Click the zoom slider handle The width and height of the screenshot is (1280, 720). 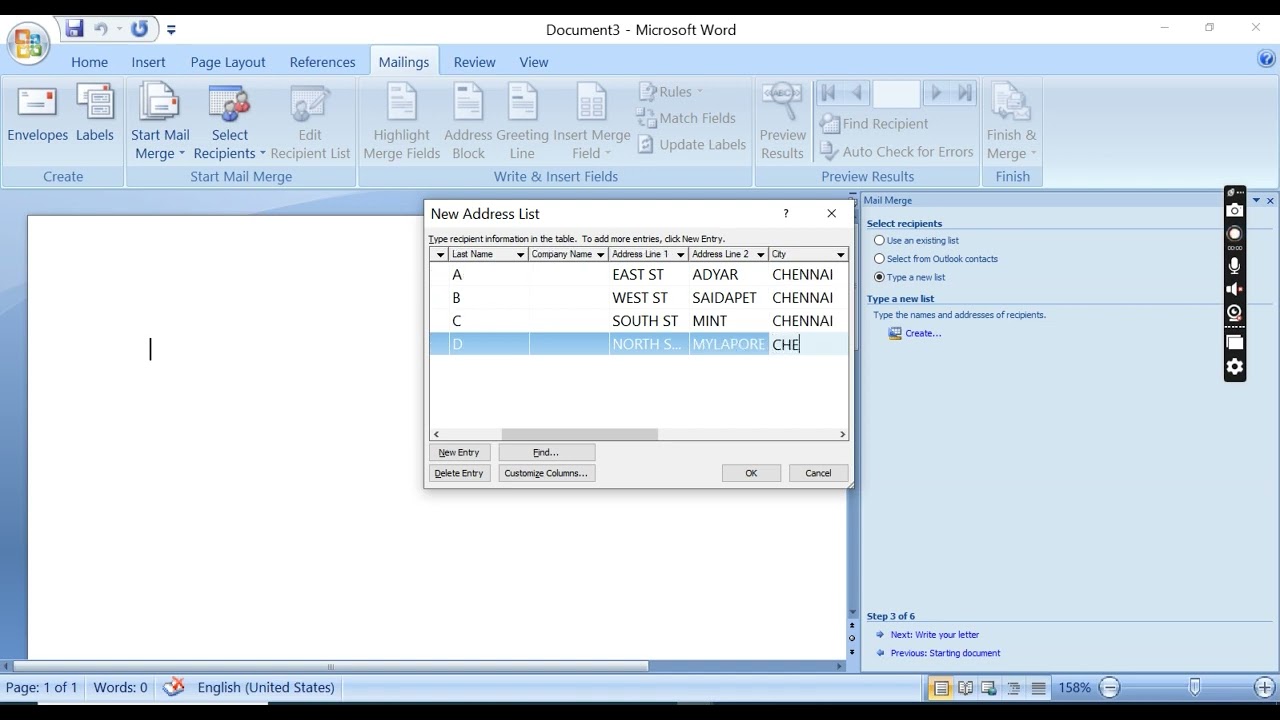pyautogui.click(x=1194, y=688)
